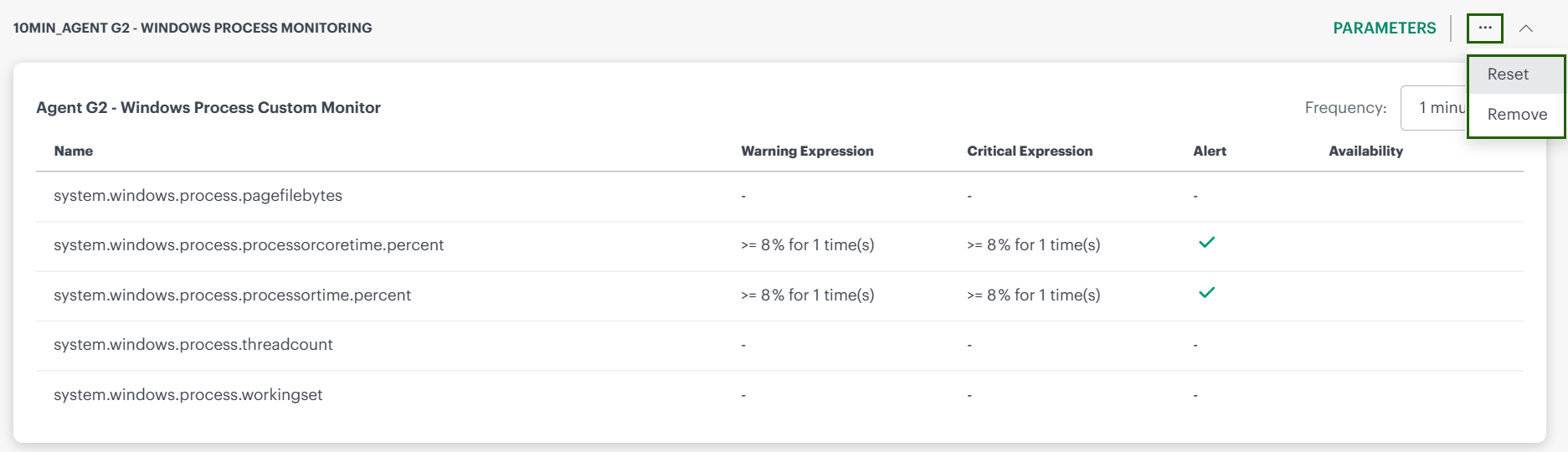This screenshot has width=1568, height=452.
Task: Click the Availability column header
Action: point(1365,152)
